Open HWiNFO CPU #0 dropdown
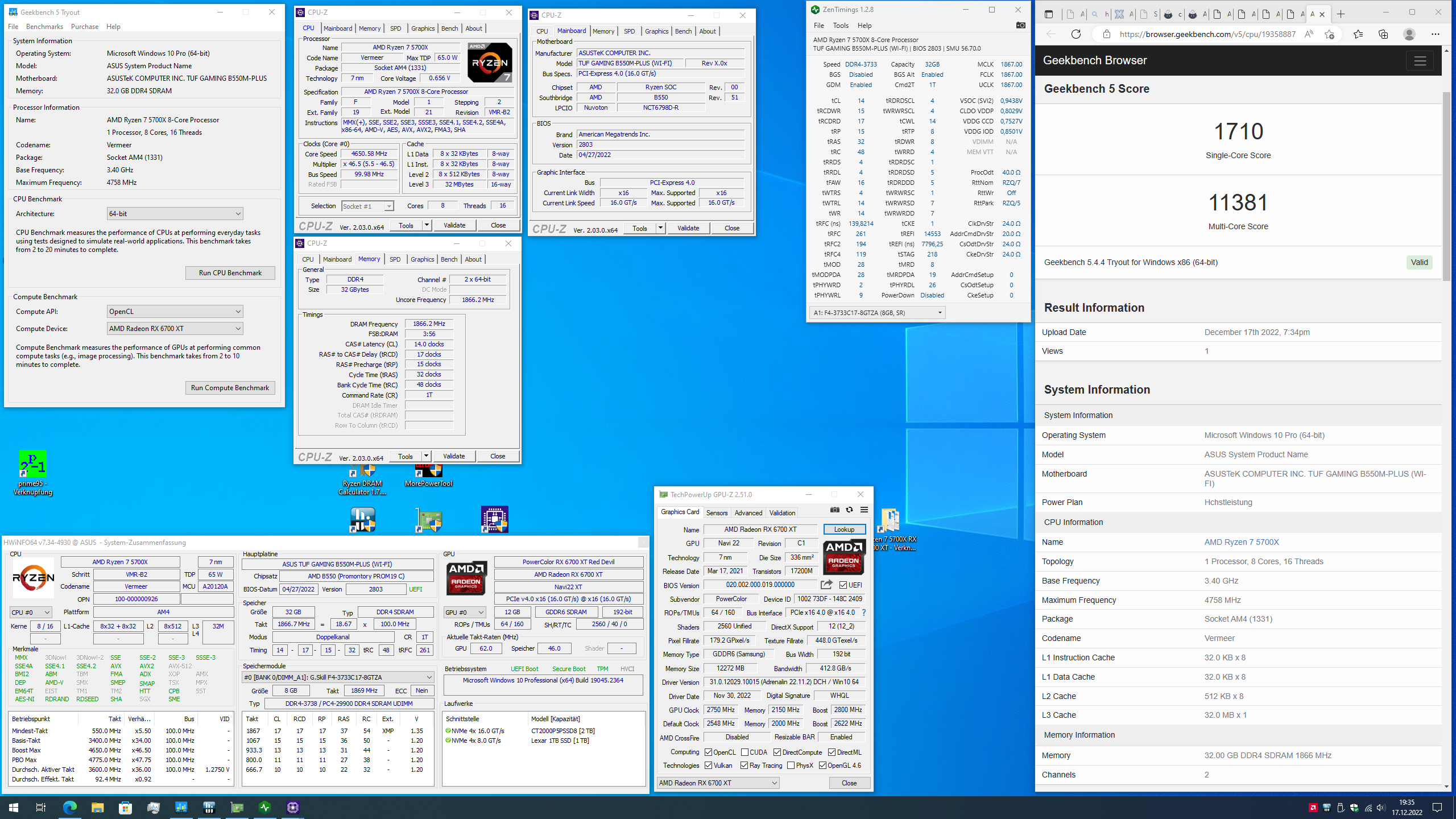This screenshot has width=1456, height=819. click(x=31, y=612)
